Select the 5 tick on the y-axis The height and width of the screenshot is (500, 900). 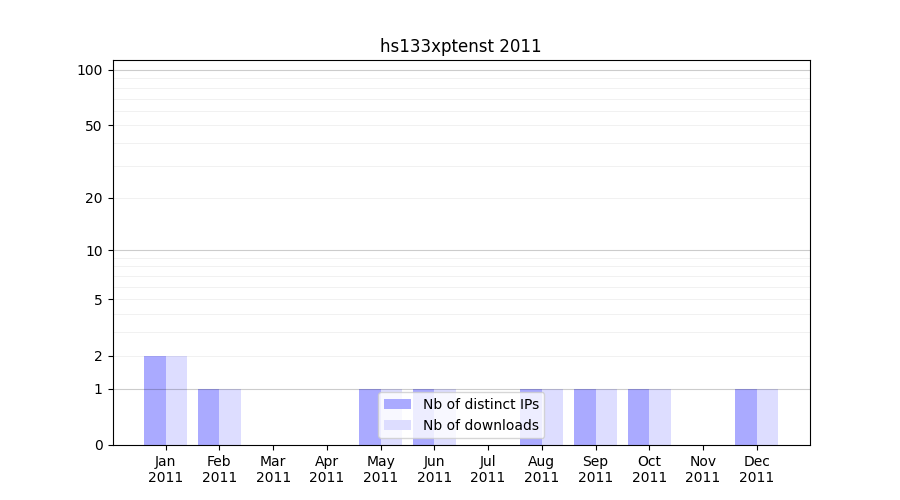[98, 299]
